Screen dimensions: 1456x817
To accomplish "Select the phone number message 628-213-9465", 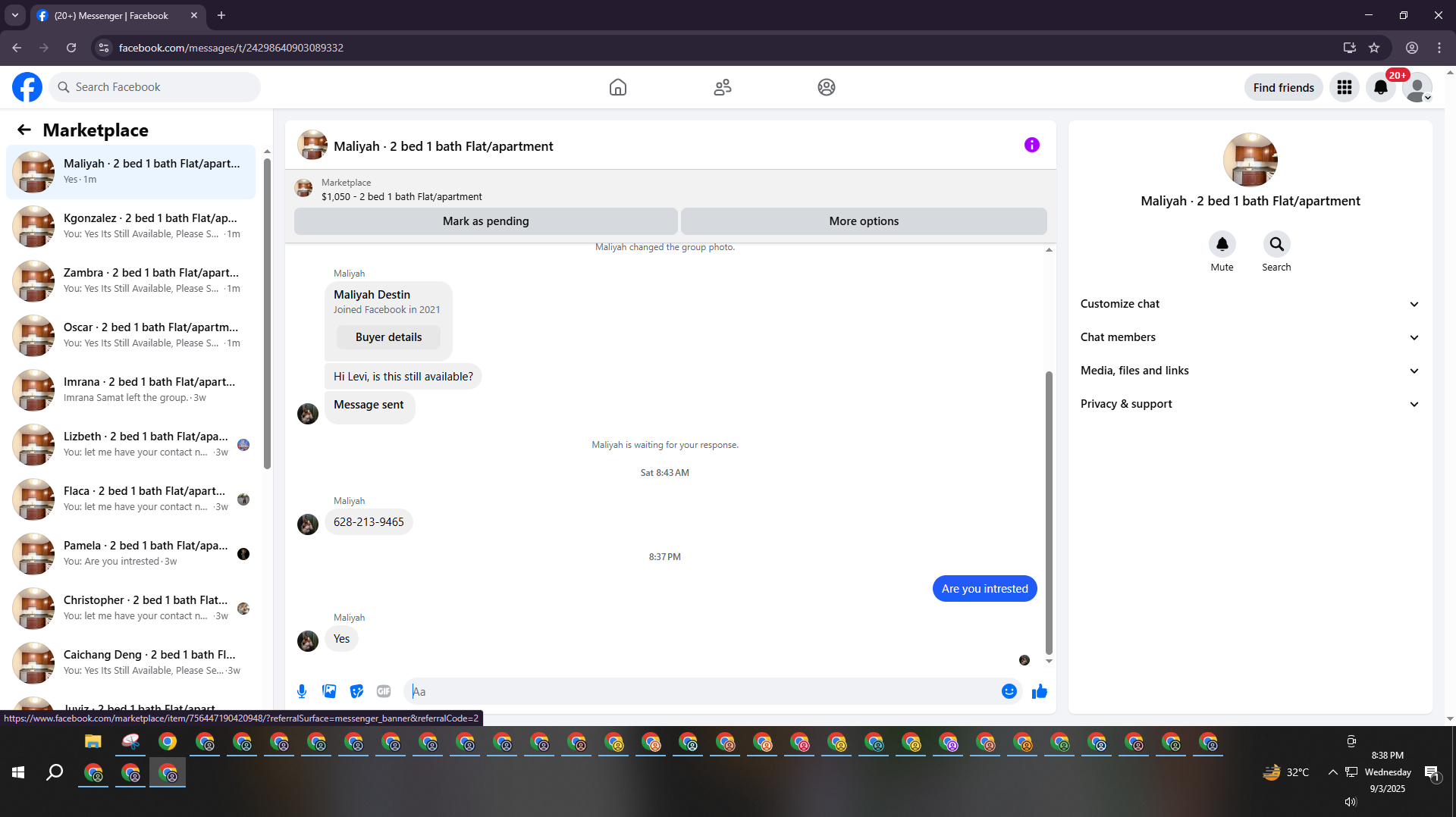I will (369, 522).
